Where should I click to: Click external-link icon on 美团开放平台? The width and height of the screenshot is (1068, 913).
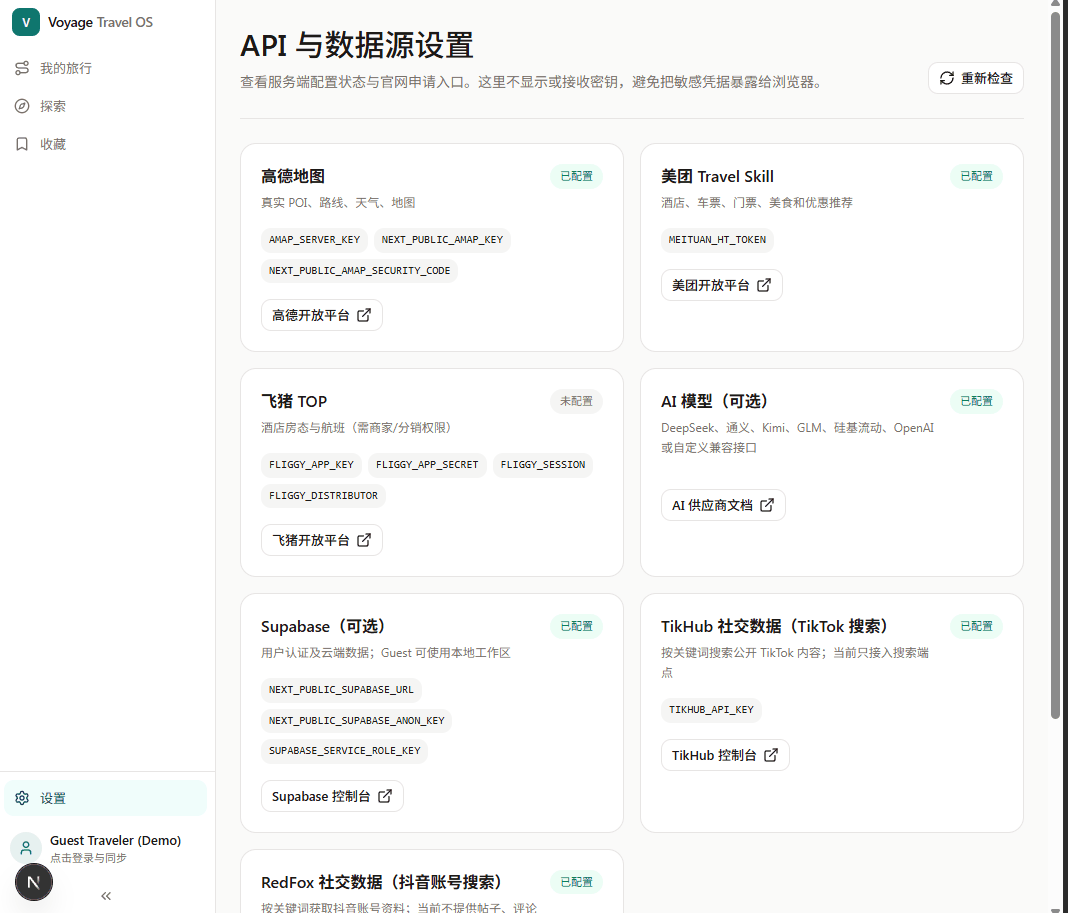tap(764, 285)
